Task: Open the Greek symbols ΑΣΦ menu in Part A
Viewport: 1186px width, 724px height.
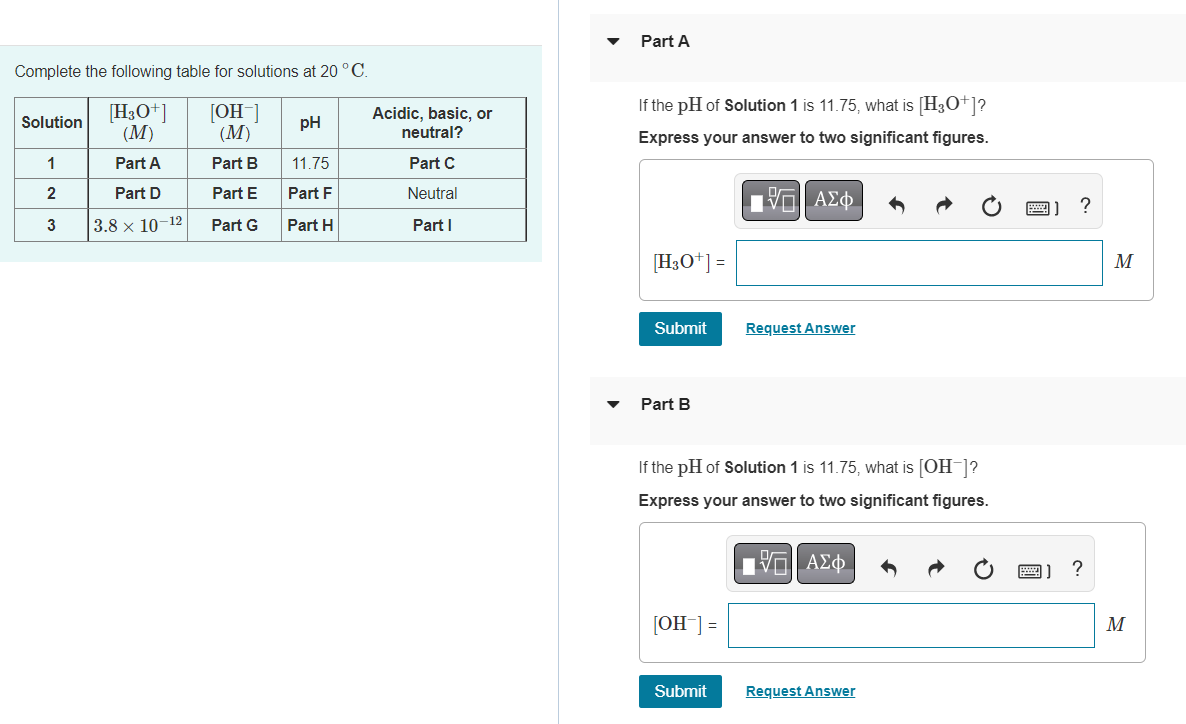Action: coord(834,201)
